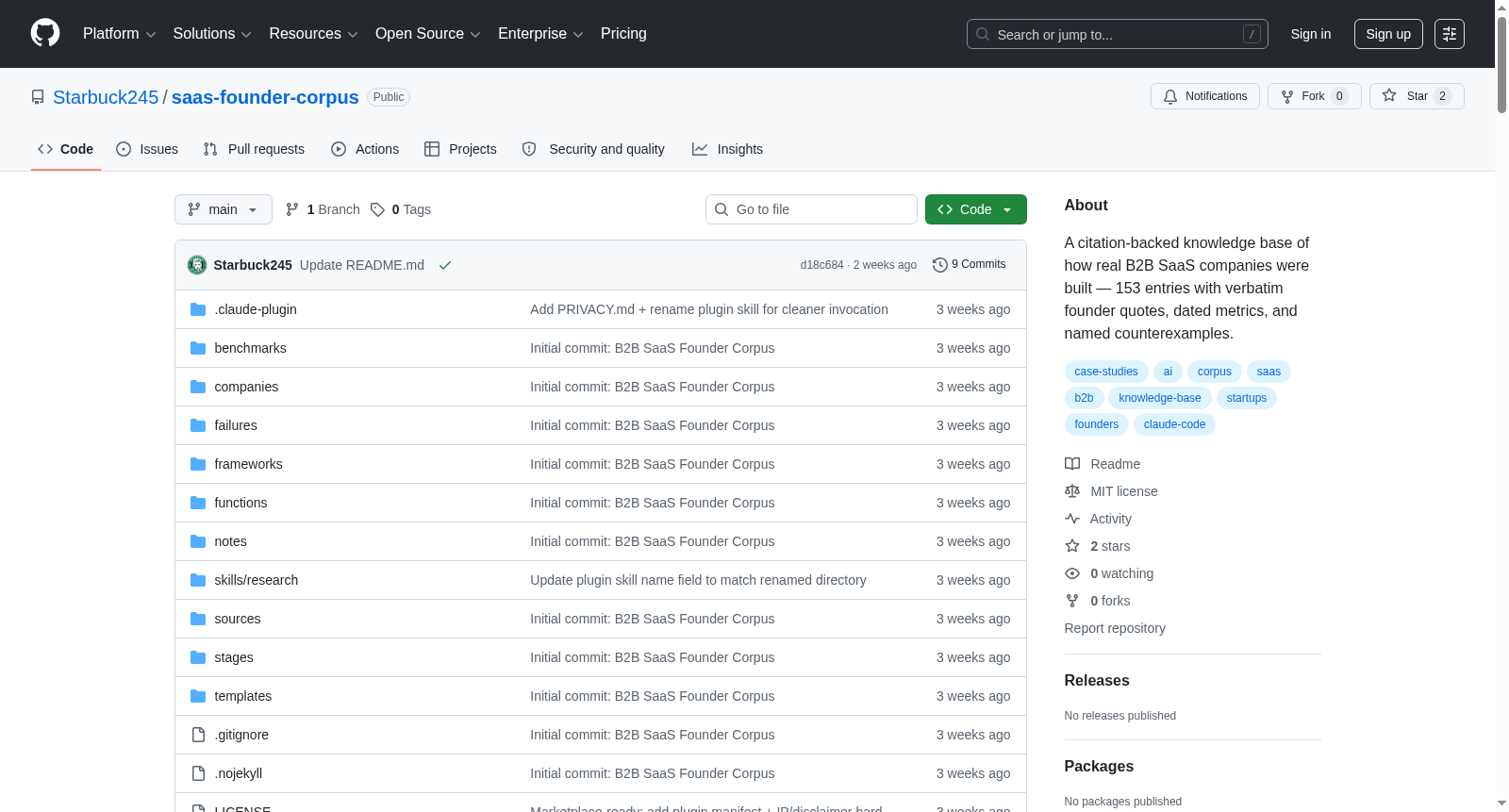Switch to the Insights tab
Image resolution: width=1509 pixels, height=812 pixels.
[x=727, y=149]
